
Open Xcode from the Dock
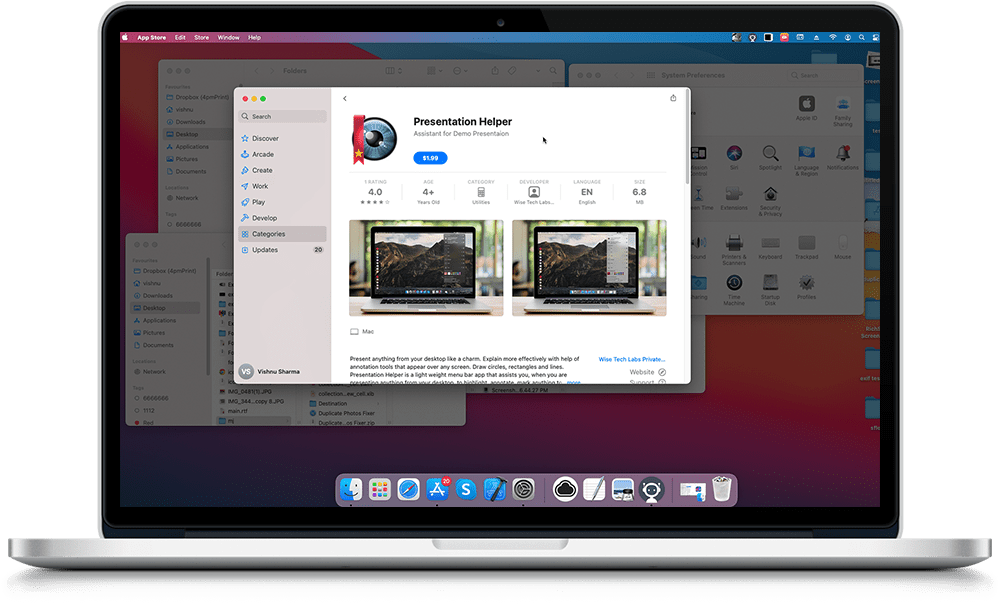[495, 489]
